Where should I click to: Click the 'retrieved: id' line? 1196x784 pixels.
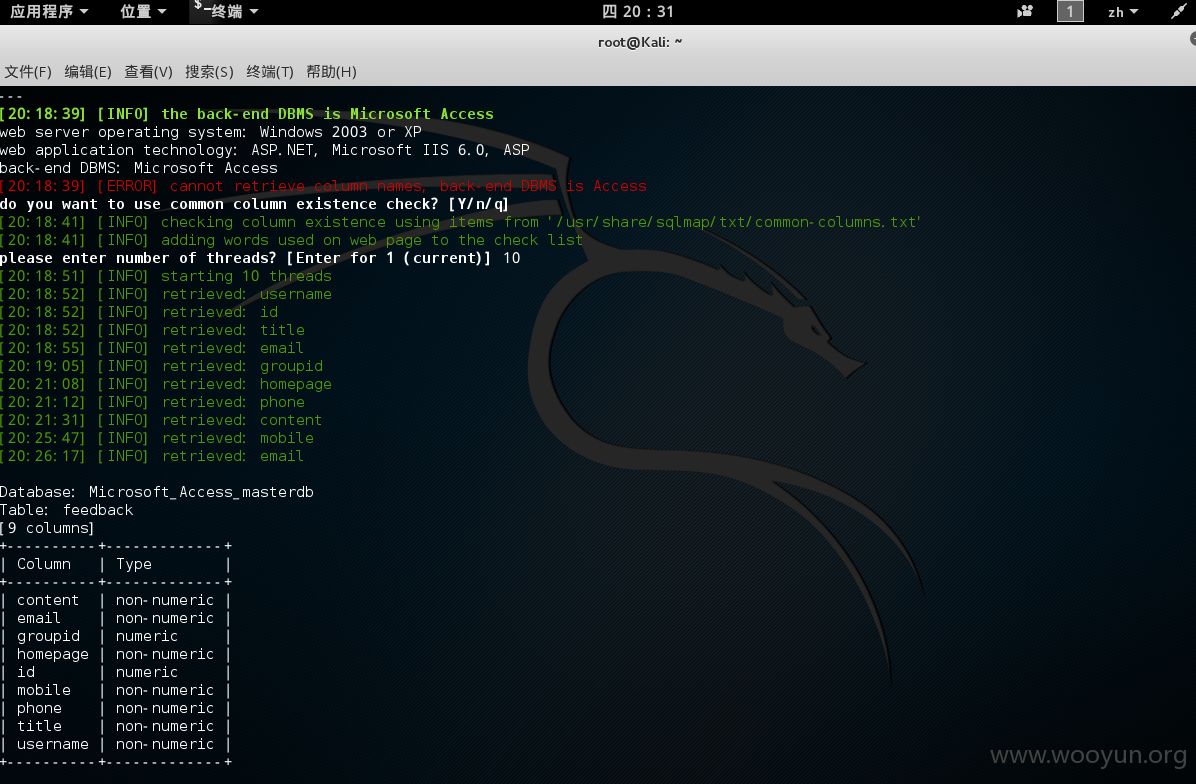(x=139, y=312)
